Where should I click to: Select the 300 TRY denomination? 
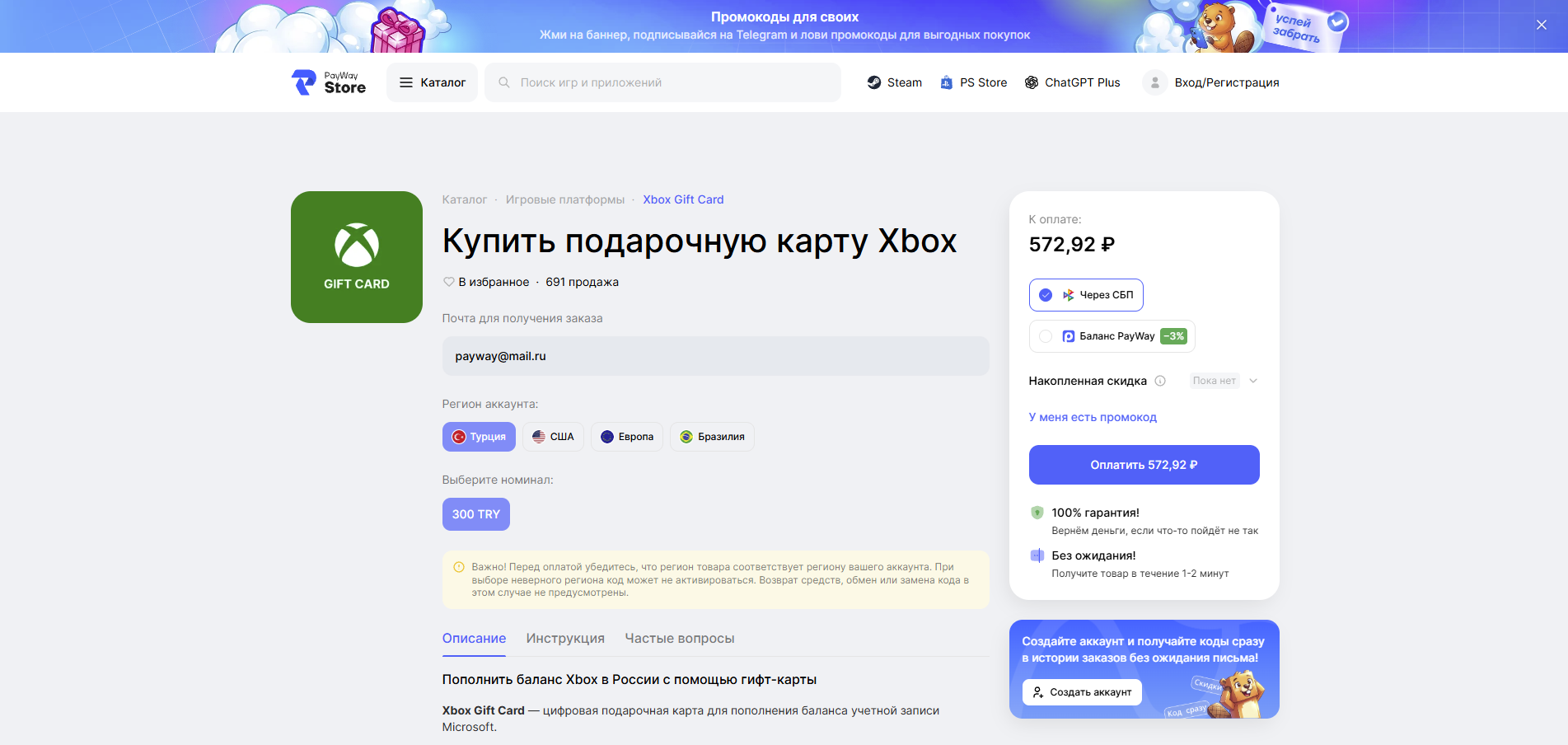tap(476, 514)
